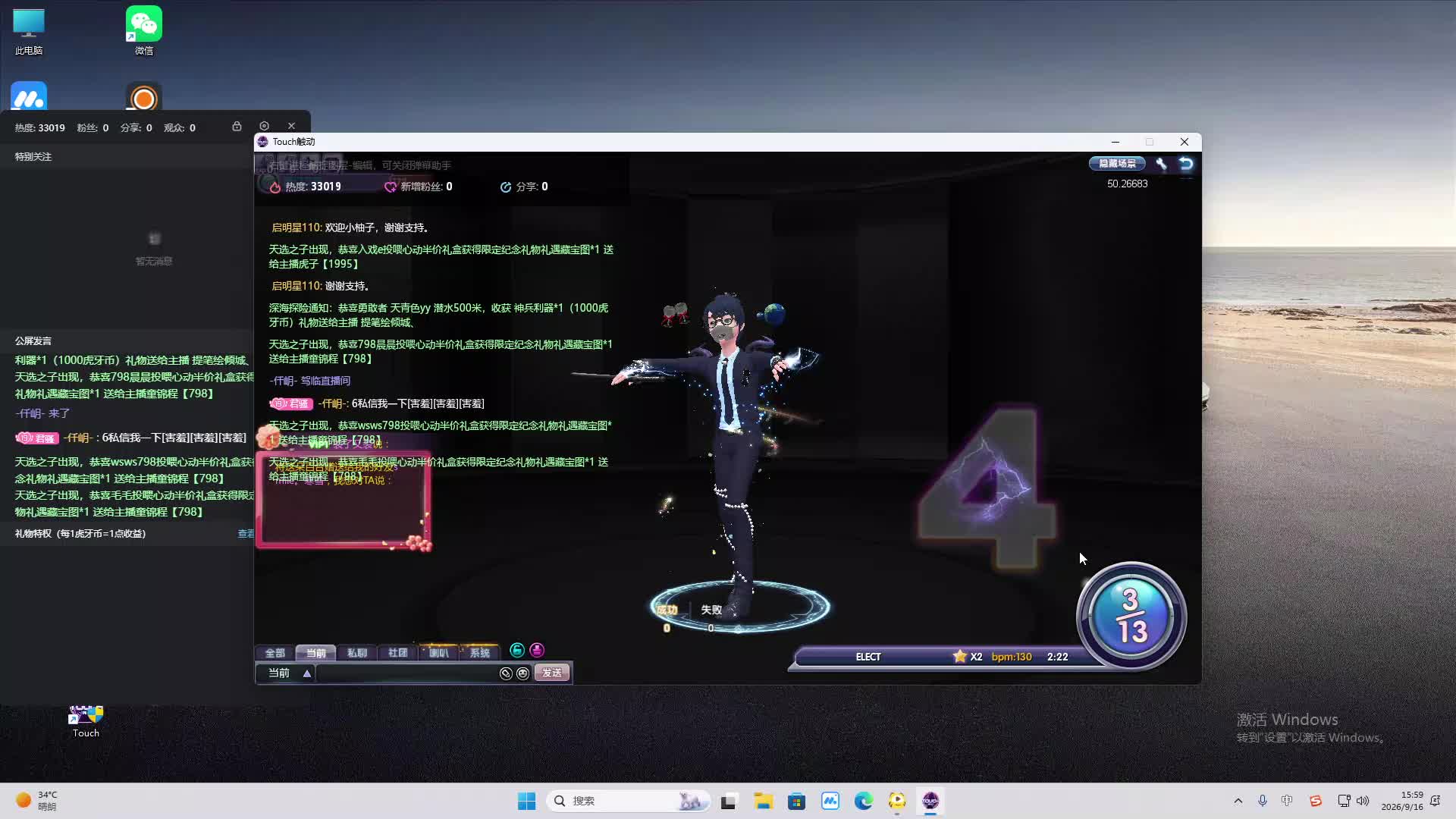Switch to the 社团 club chat tab
The width and height of the screenshot is (1456, 819).
coord(397,653)
